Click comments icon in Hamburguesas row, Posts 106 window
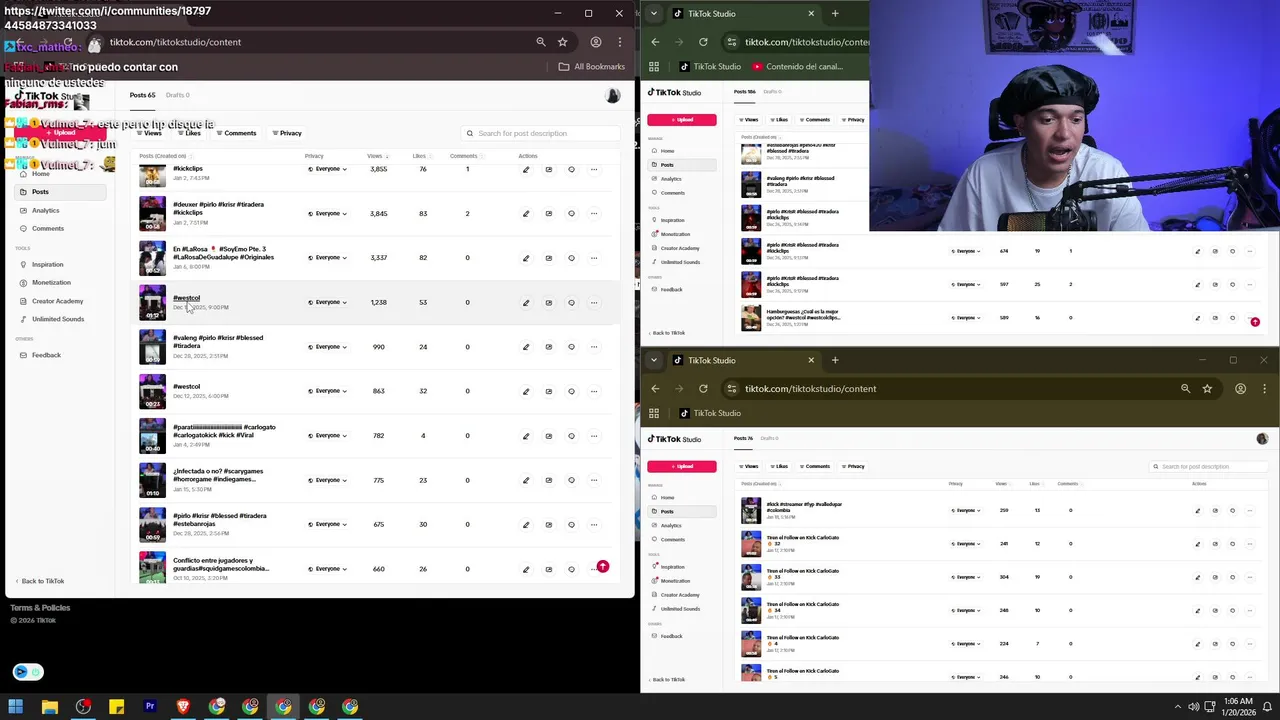 tap(1232, 318)
